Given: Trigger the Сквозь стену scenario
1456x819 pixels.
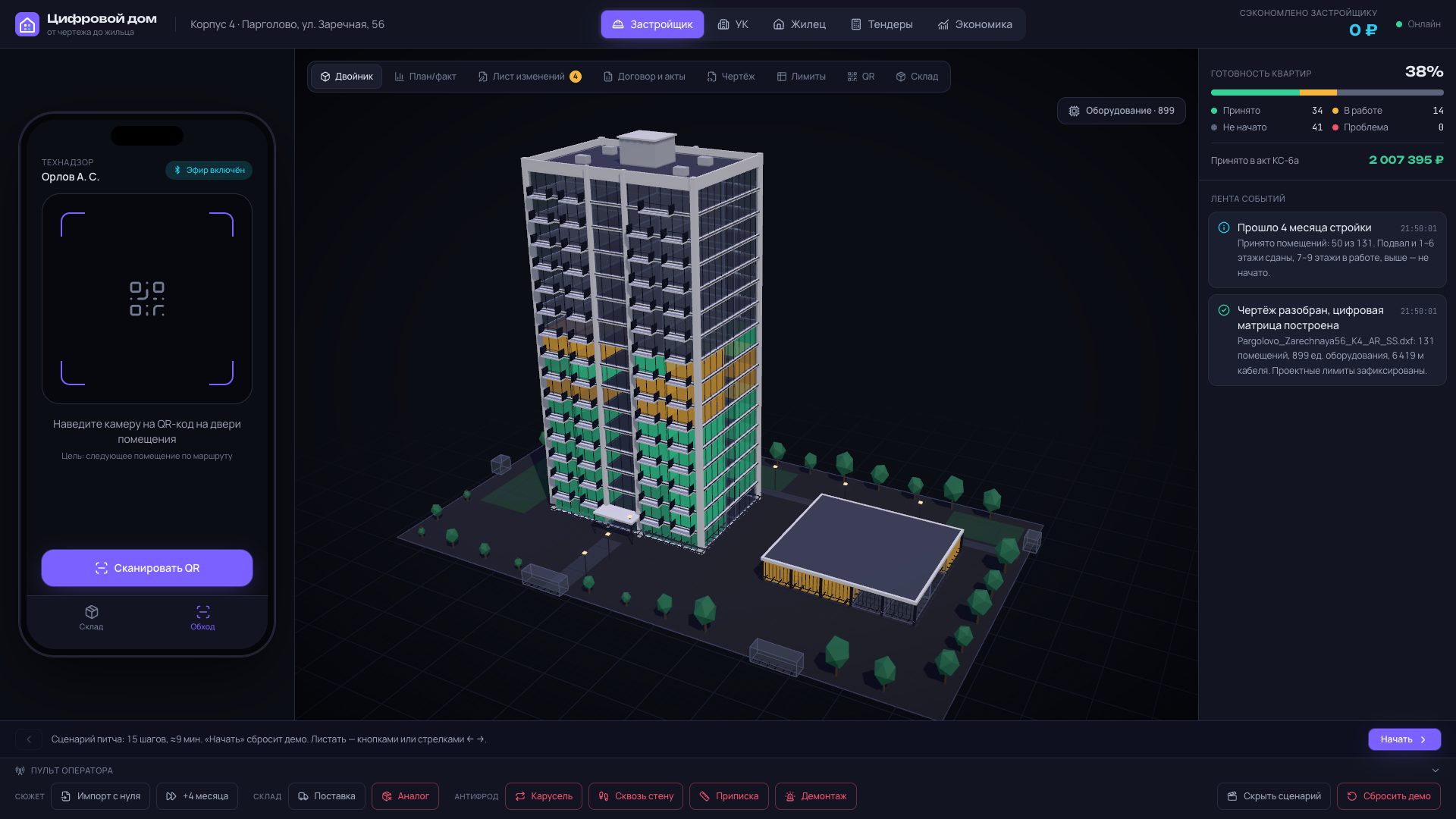Looking at the screenshot, I should click(635, 796).
